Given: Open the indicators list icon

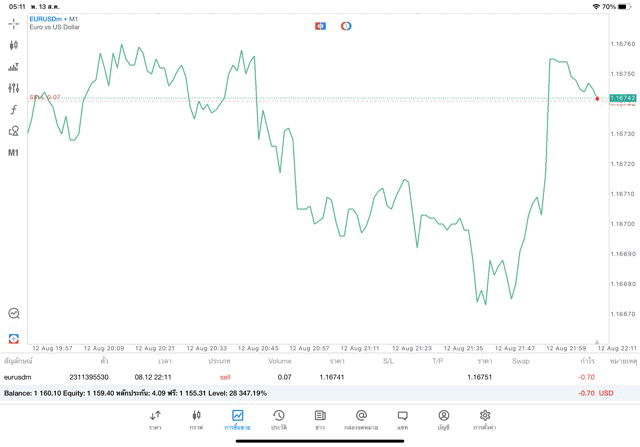Looking at the screenshot, I should pos(13,67).
